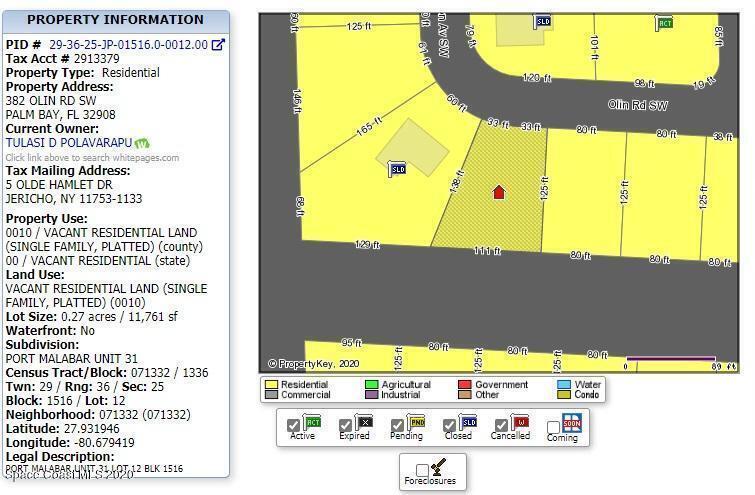The width and height of the screenshot is (755, 495).
Task: Uncheck the Expired listings checkbox
Action: click(x=345, y=426)
